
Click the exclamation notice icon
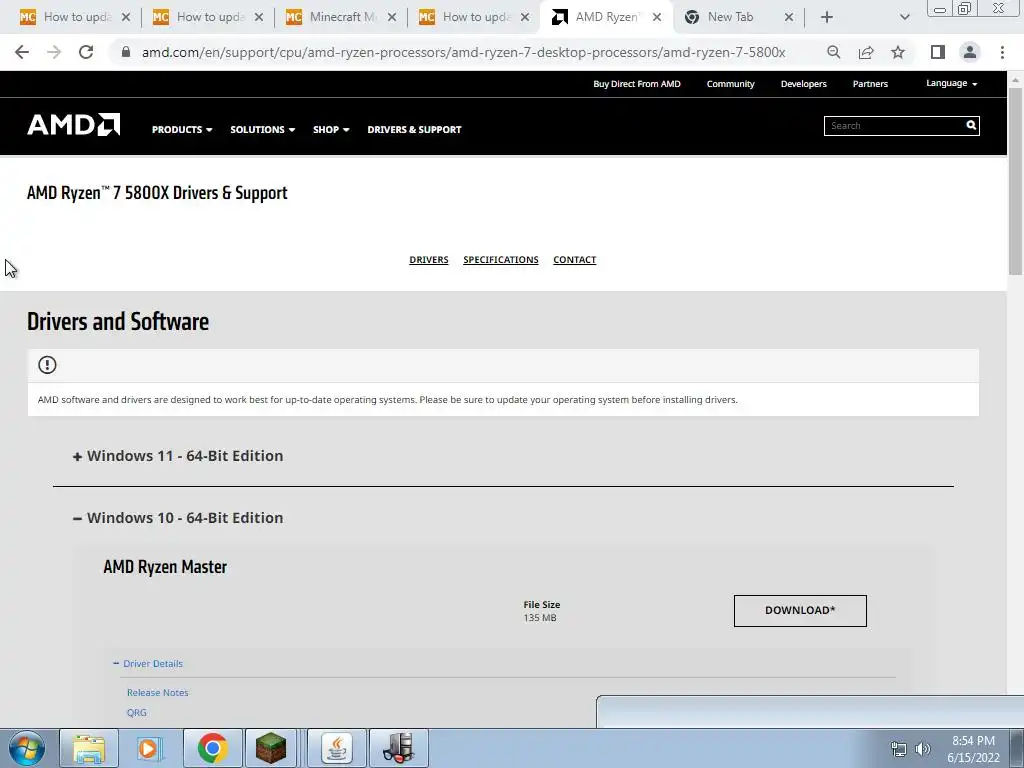[47, 364]
